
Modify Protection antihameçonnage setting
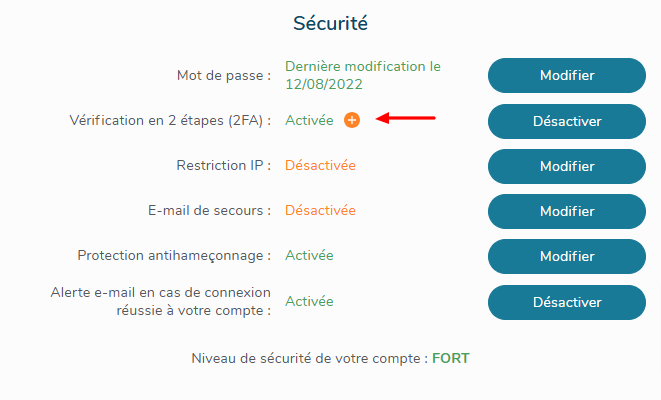[x=566, y=256]
